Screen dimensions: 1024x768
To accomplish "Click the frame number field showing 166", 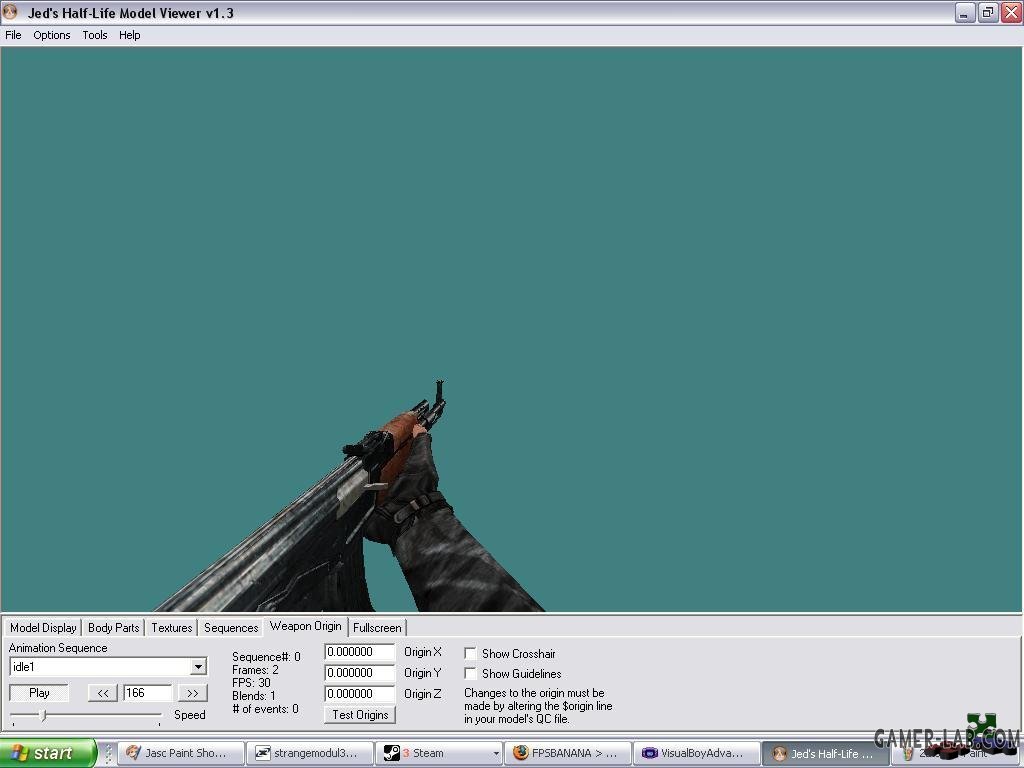I will pos(148,693).
